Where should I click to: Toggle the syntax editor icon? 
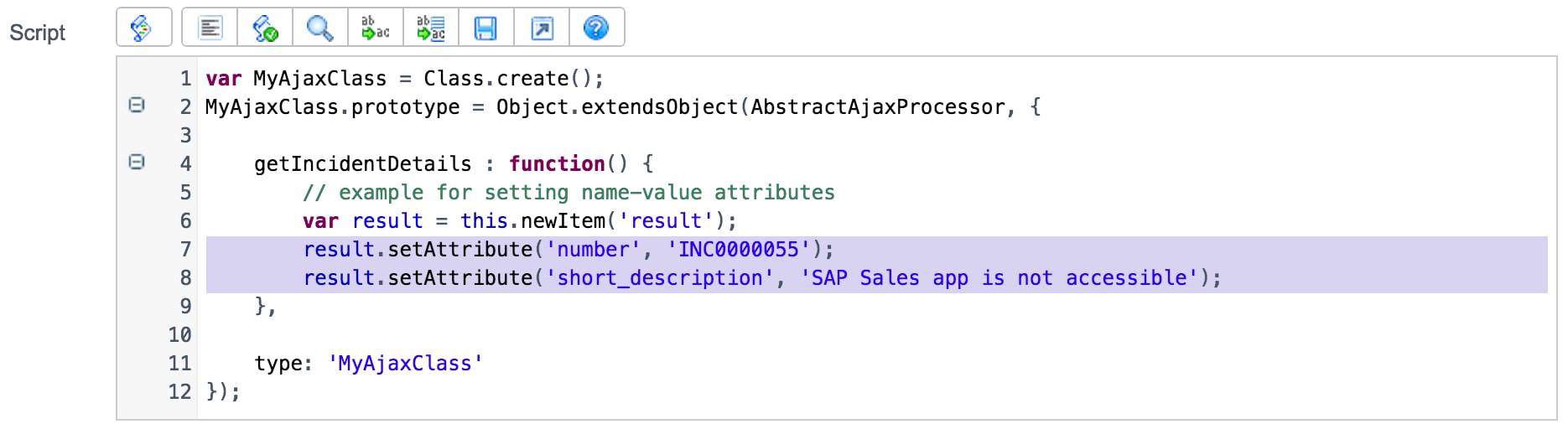143,28
